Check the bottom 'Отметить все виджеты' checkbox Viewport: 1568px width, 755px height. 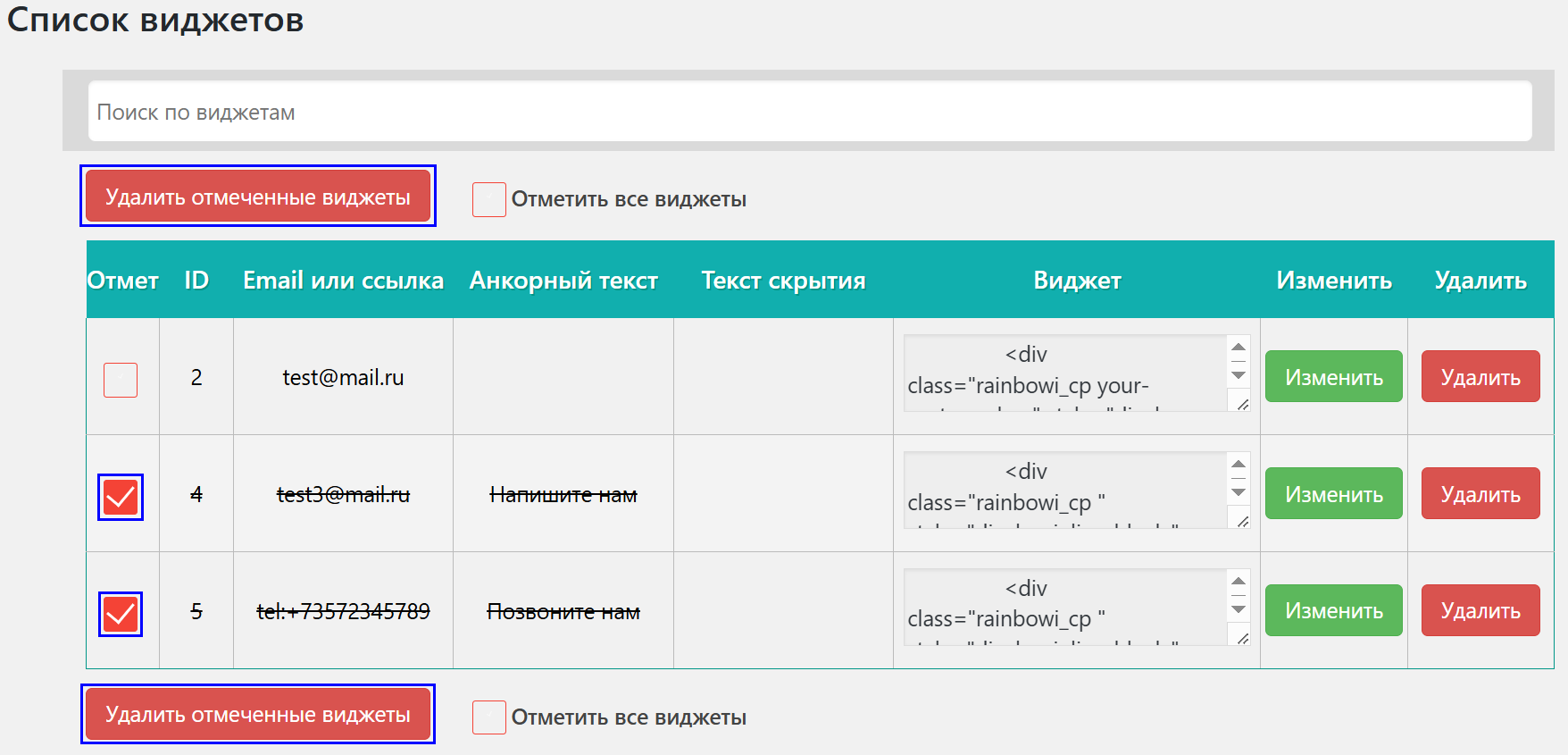pos(488,717)
